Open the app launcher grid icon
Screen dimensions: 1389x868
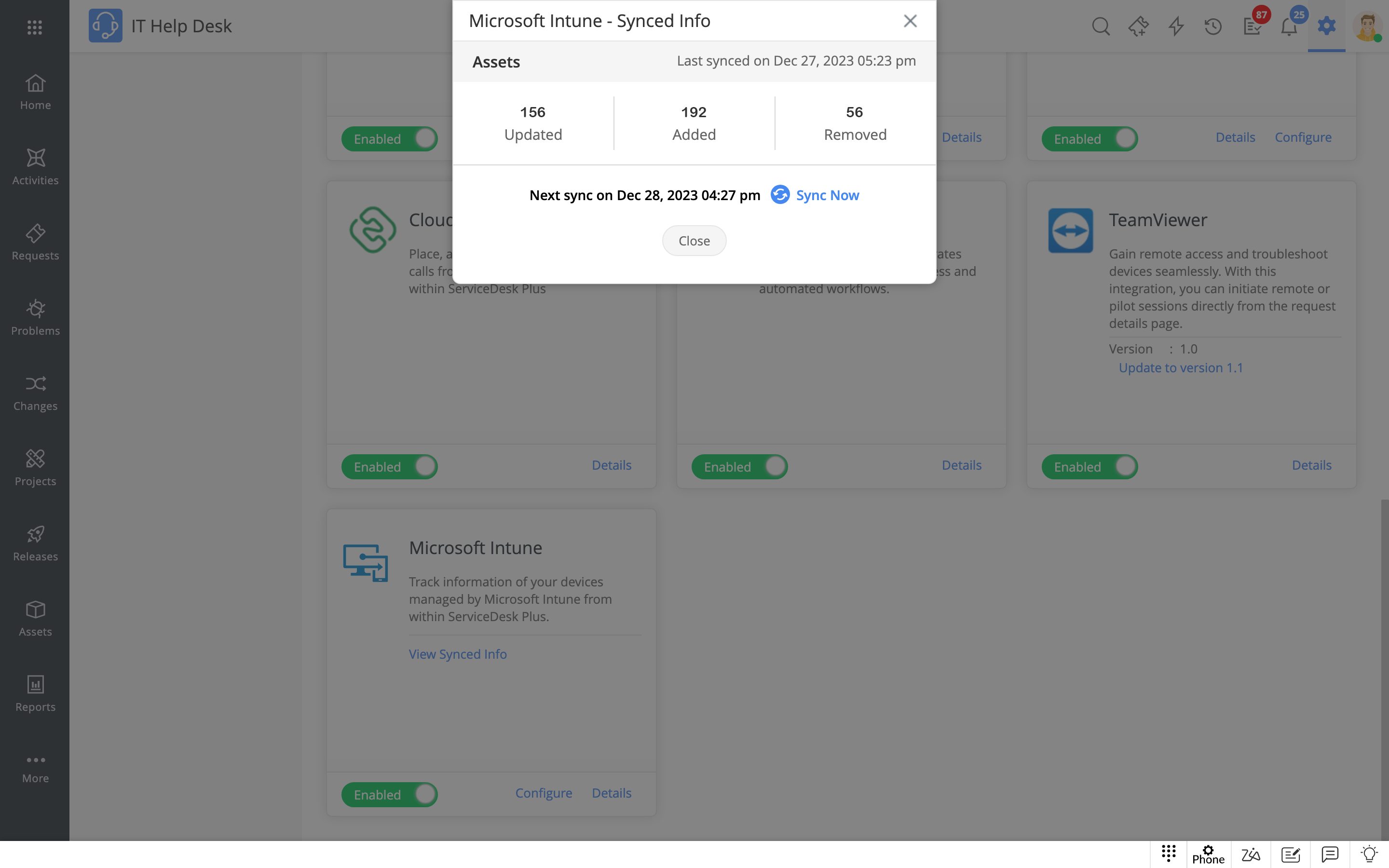34,27
